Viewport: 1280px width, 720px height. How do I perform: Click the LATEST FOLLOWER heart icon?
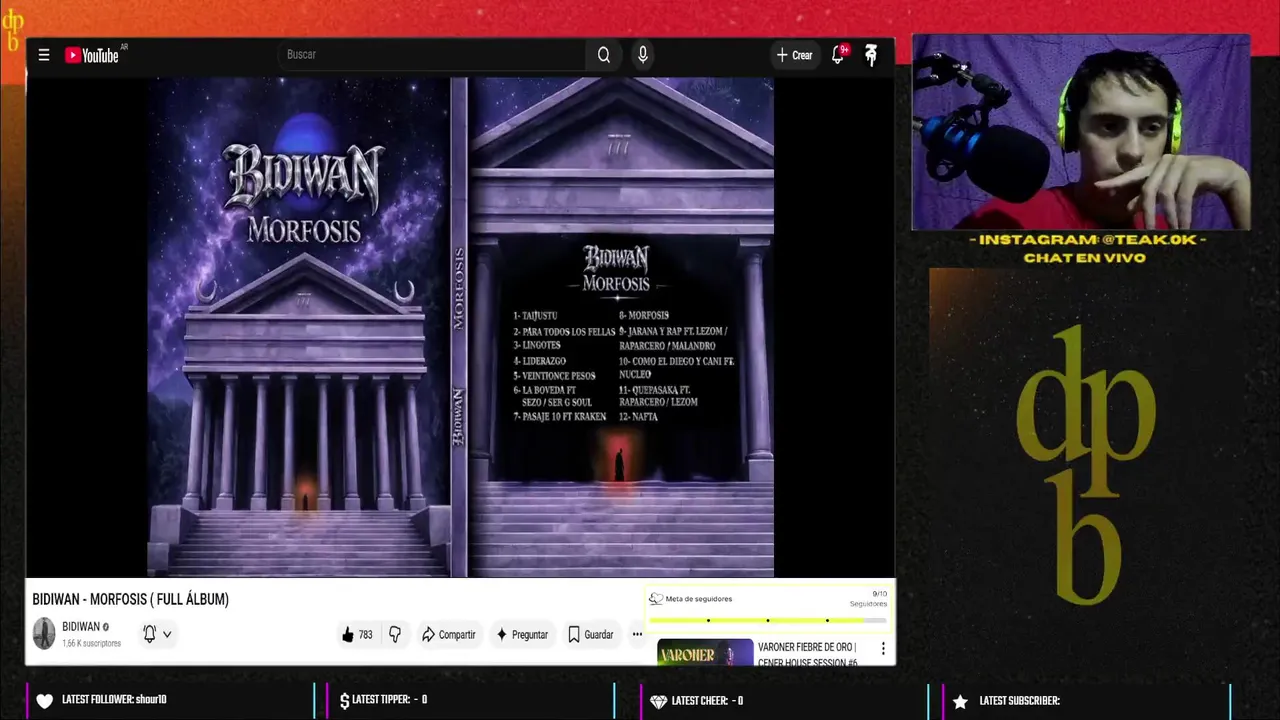tap(44, 701)
